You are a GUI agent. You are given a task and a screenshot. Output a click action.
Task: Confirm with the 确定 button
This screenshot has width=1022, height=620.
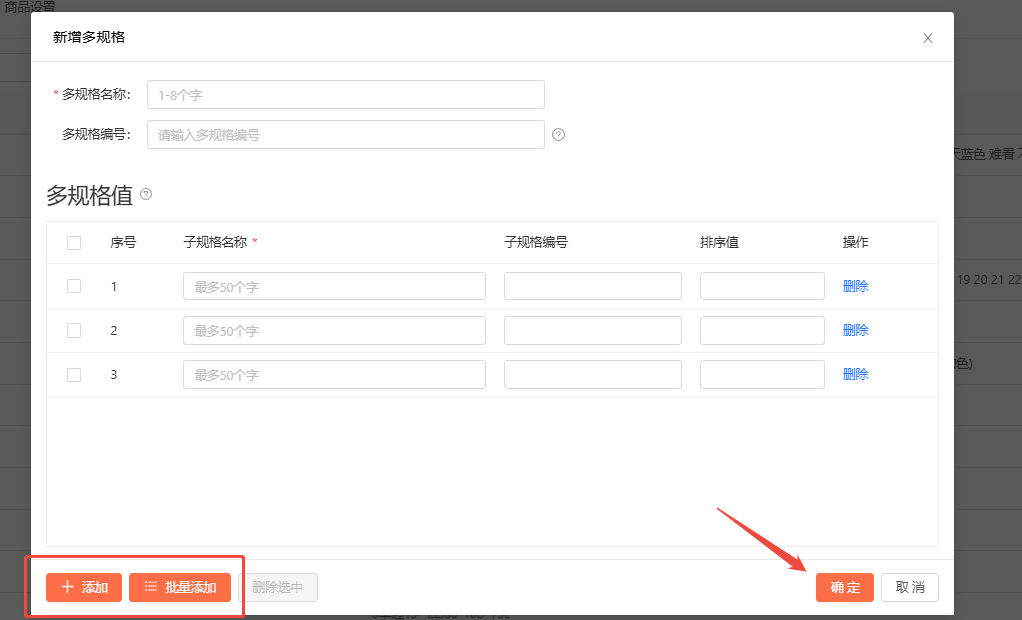click(845, 587)
